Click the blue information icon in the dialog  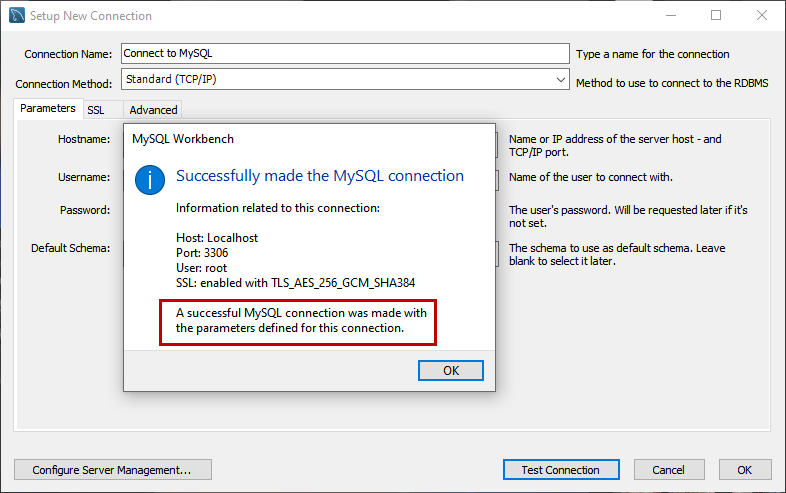(x=150, y=179)
